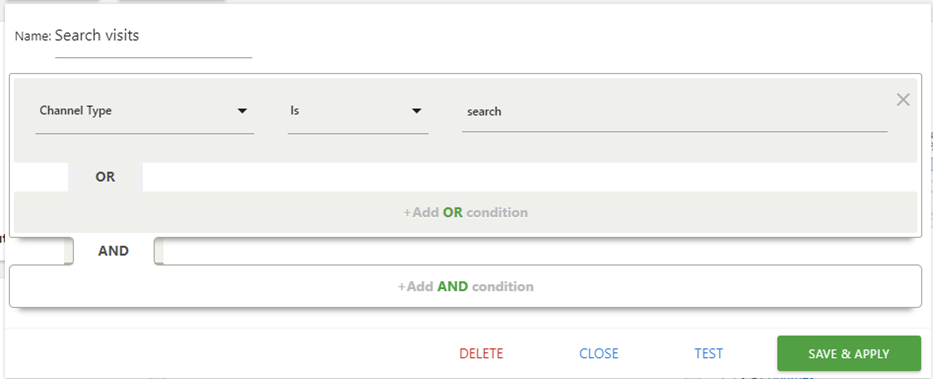Click the AND connector label
The image size is (933, 379).
(x=114, y=251)
